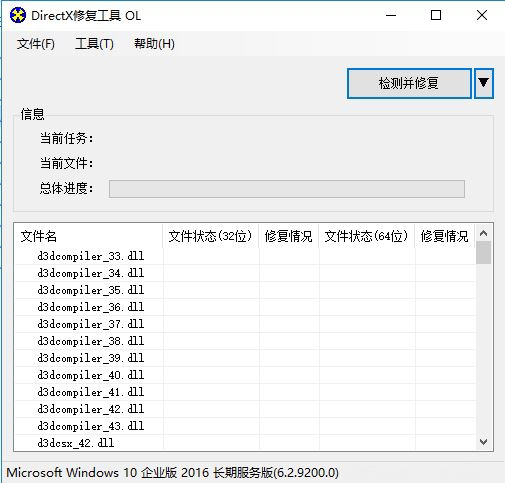Click the Windows 10 version status bar text

pyautogui.click(x=172, y=473)
